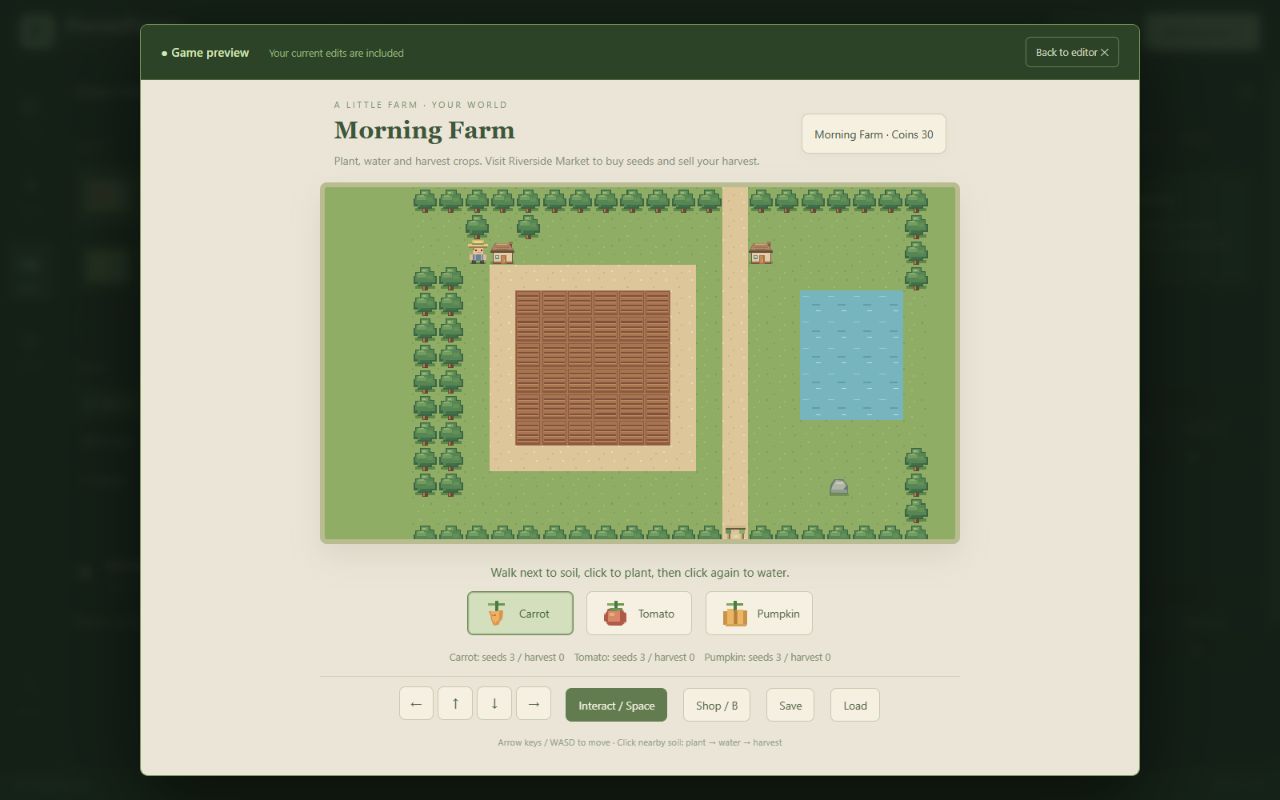1280x800 pixels.
Task: Click the Morning Farm · Coins 30 badge
Action: point(874,134)
